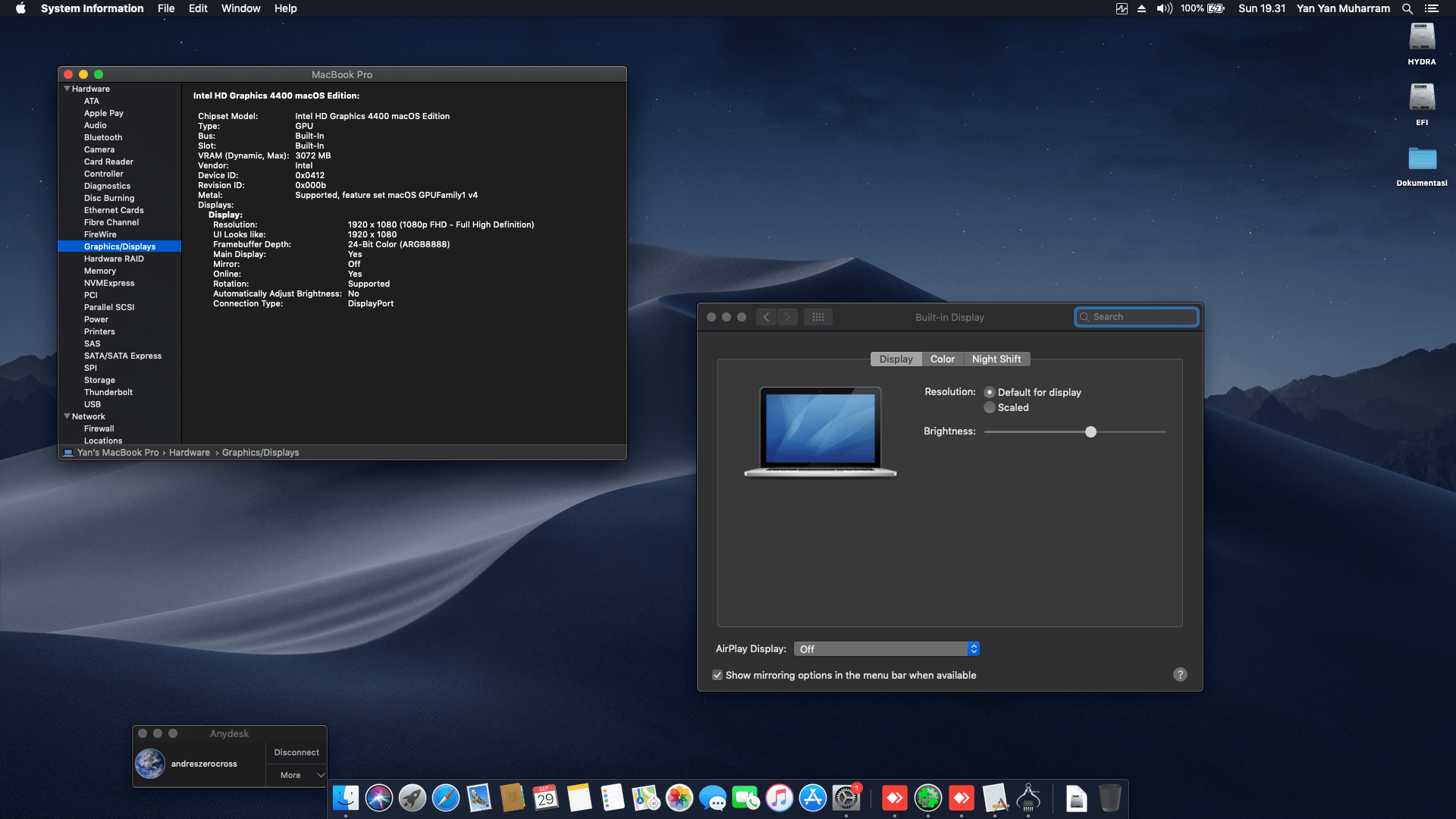
Task: Open App Store from the dock
Action: coord(813,798)
